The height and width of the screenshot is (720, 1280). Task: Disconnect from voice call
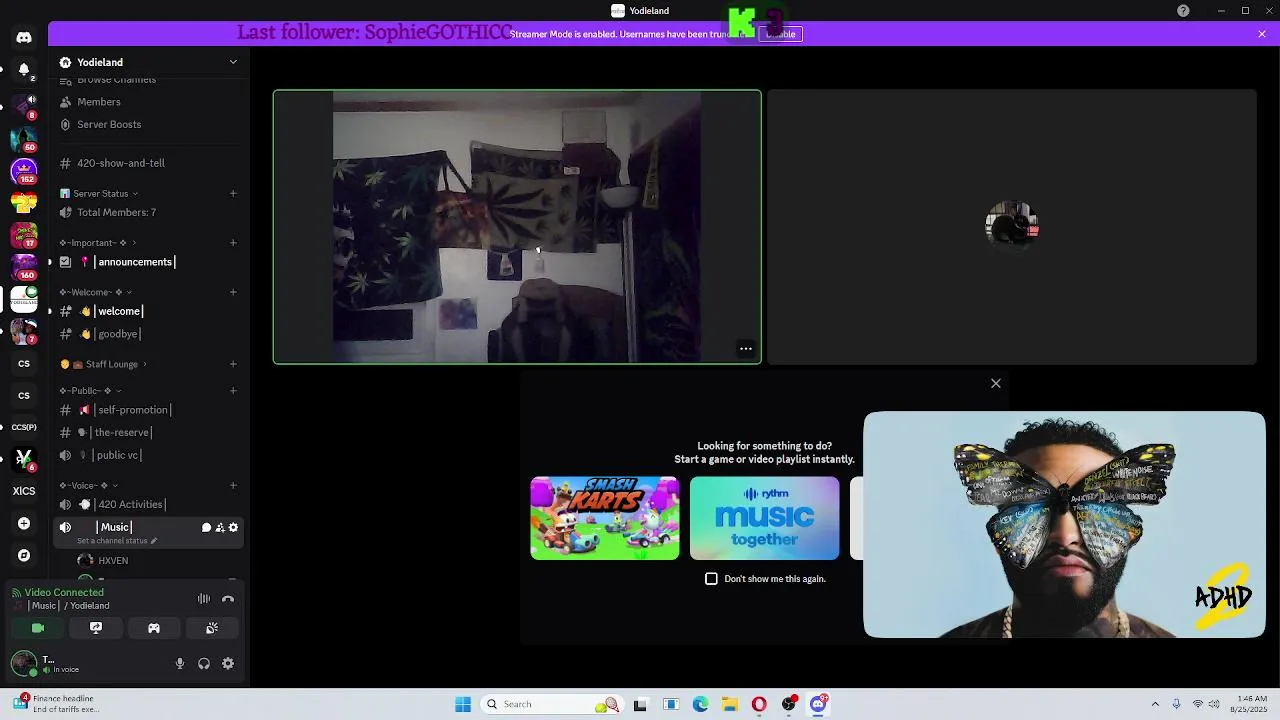pos(228,599)
